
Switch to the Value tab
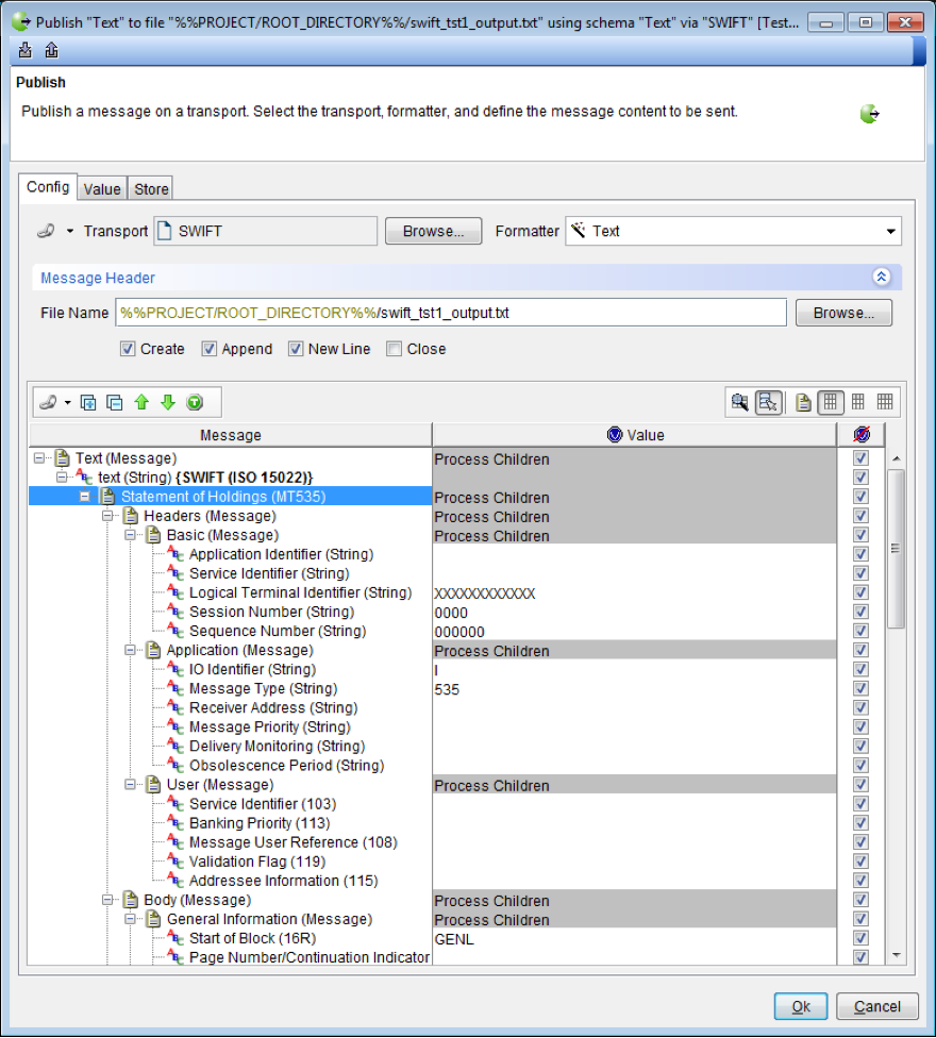pyautogui.click(x=102, y=189)
